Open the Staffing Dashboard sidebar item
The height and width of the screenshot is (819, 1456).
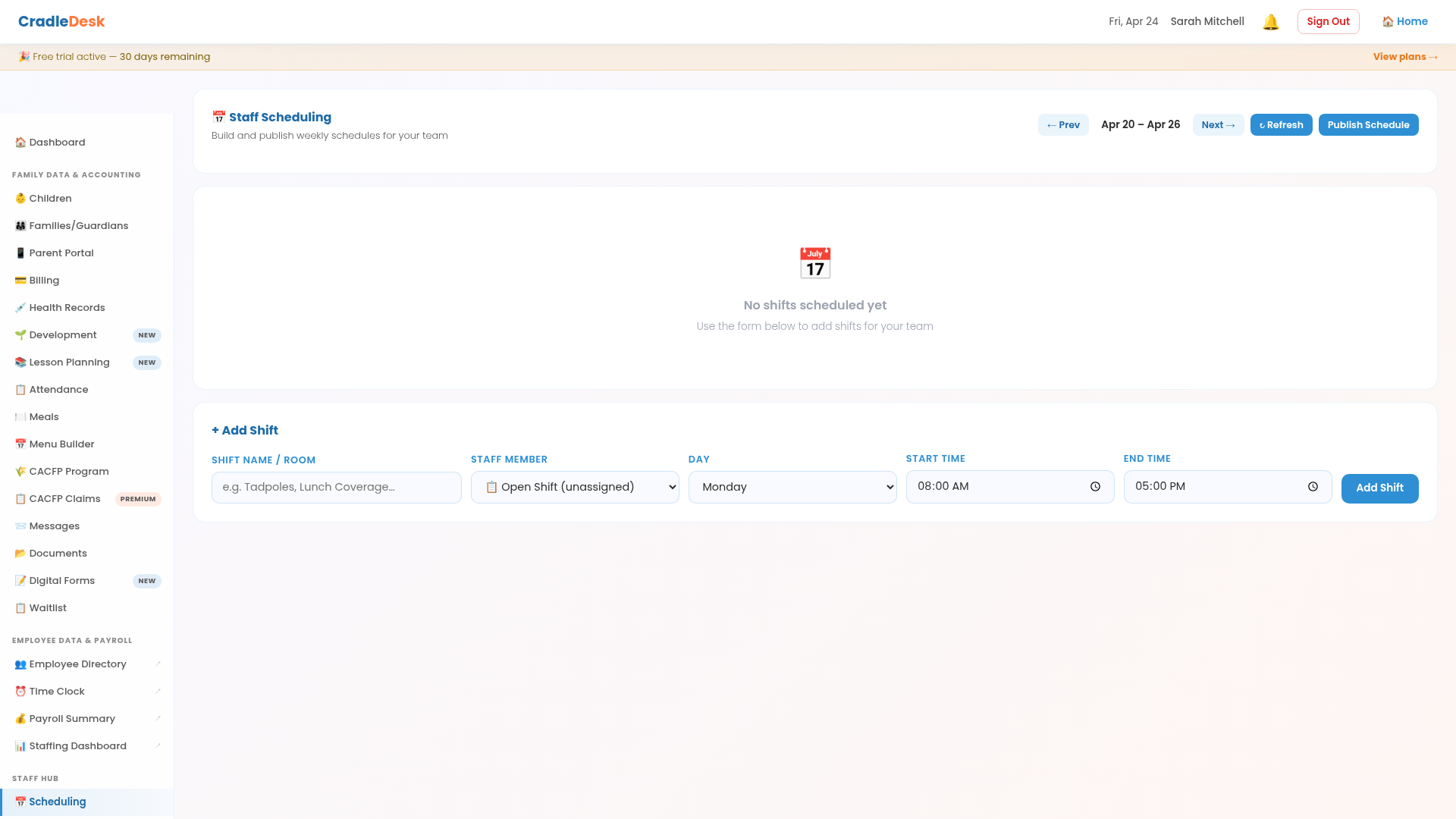77,746
